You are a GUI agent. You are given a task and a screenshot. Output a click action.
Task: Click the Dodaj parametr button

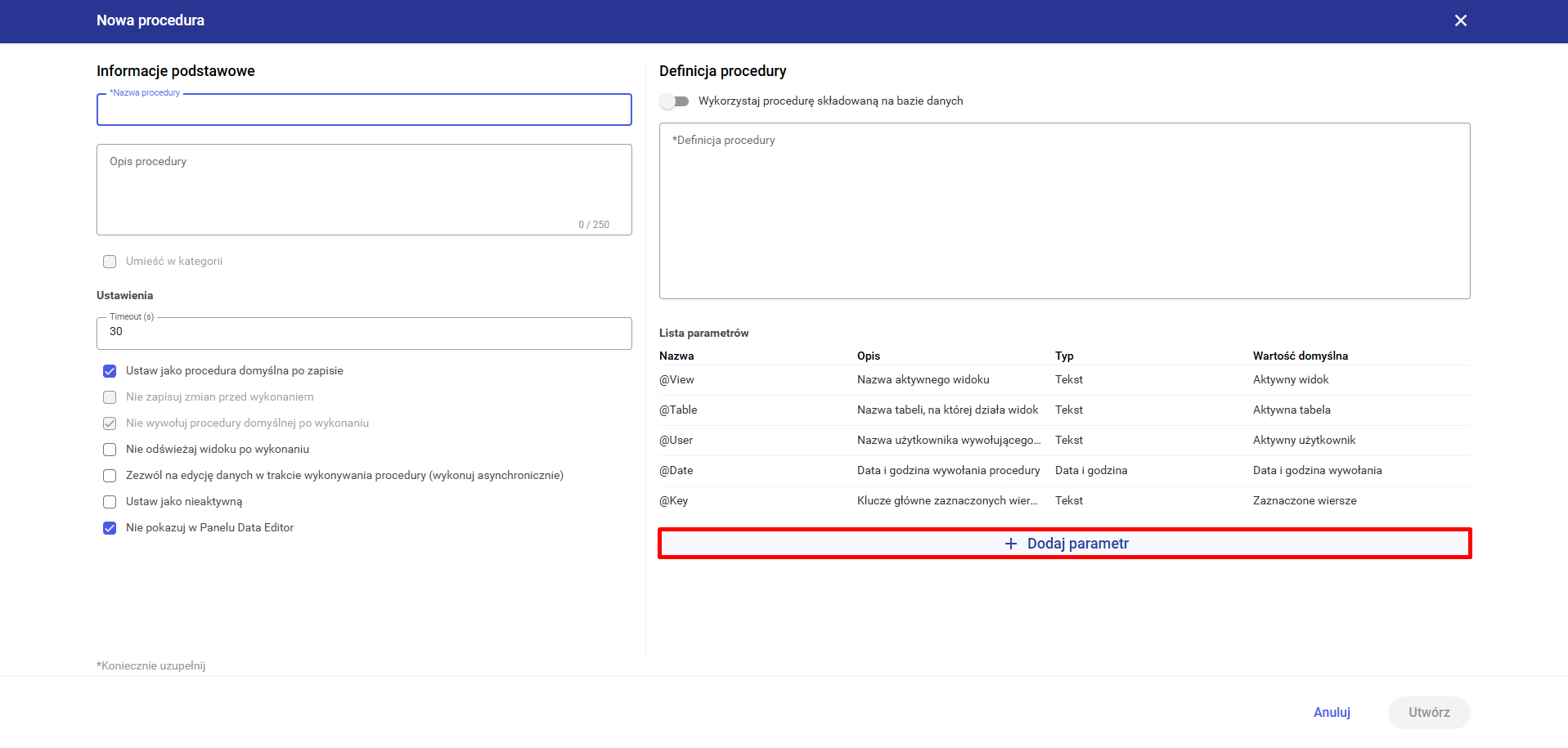pyautogui.click(x=1064, y=544)
